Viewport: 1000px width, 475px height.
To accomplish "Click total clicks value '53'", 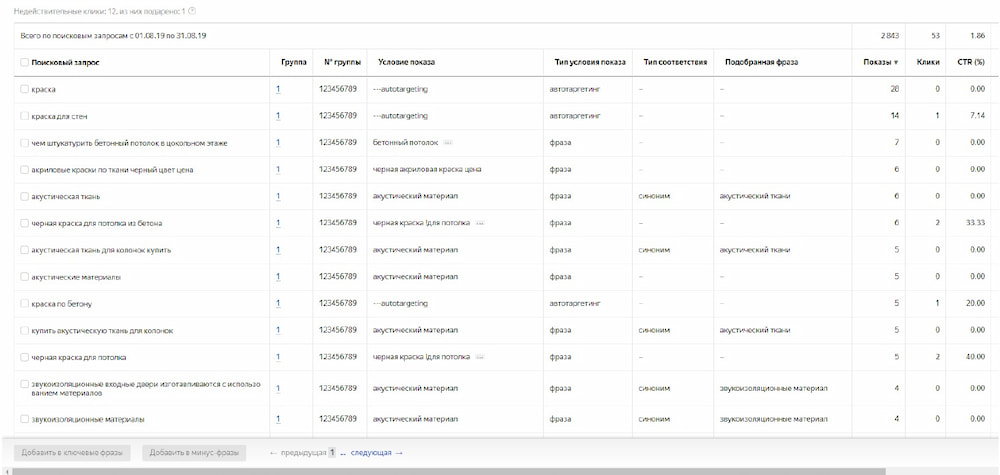I will pos(936,36).
